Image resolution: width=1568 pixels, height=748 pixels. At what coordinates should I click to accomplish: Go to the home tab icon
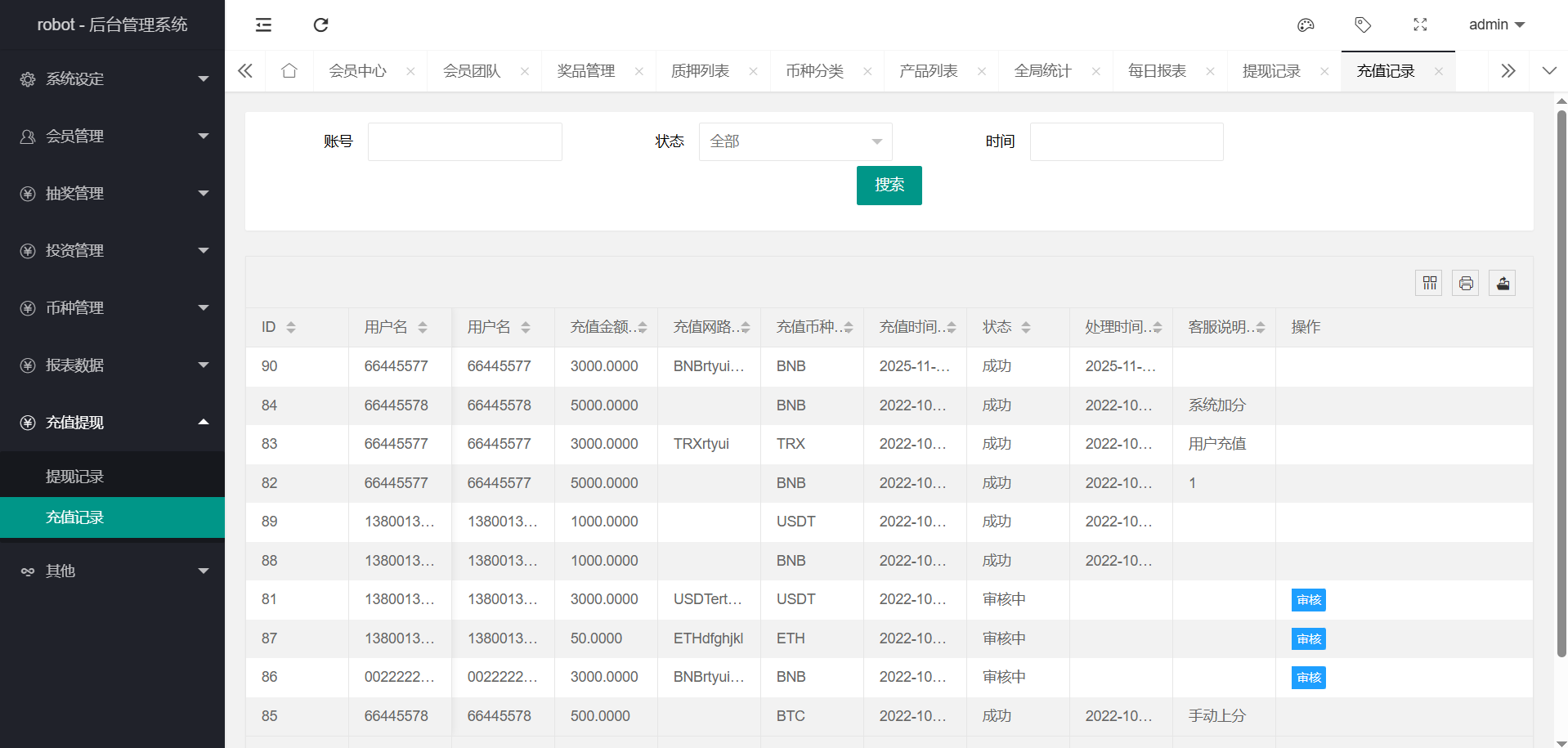click(x=289, y=71)
